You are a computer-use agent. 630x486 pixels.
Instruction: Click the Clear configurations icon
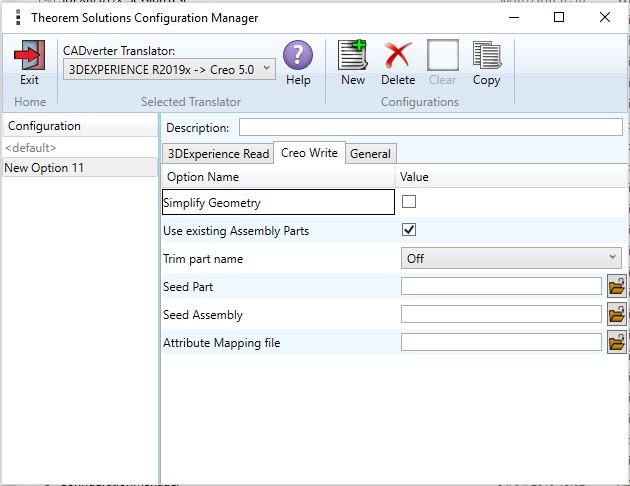click(442, 55)
